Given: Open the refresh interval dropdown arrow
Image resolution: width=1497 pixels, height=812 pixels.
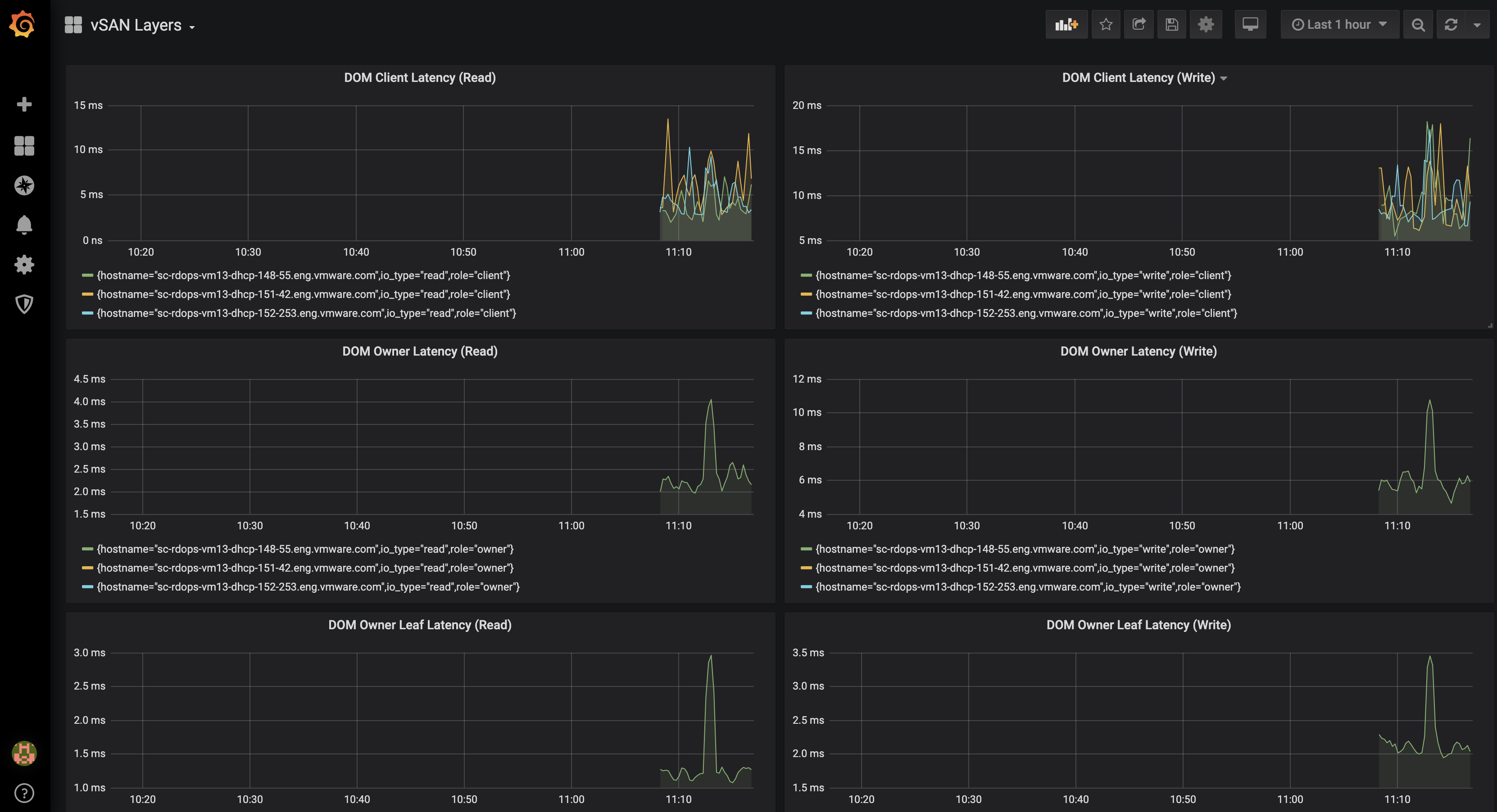Looking at the screenshot, I should (1477, 24).
